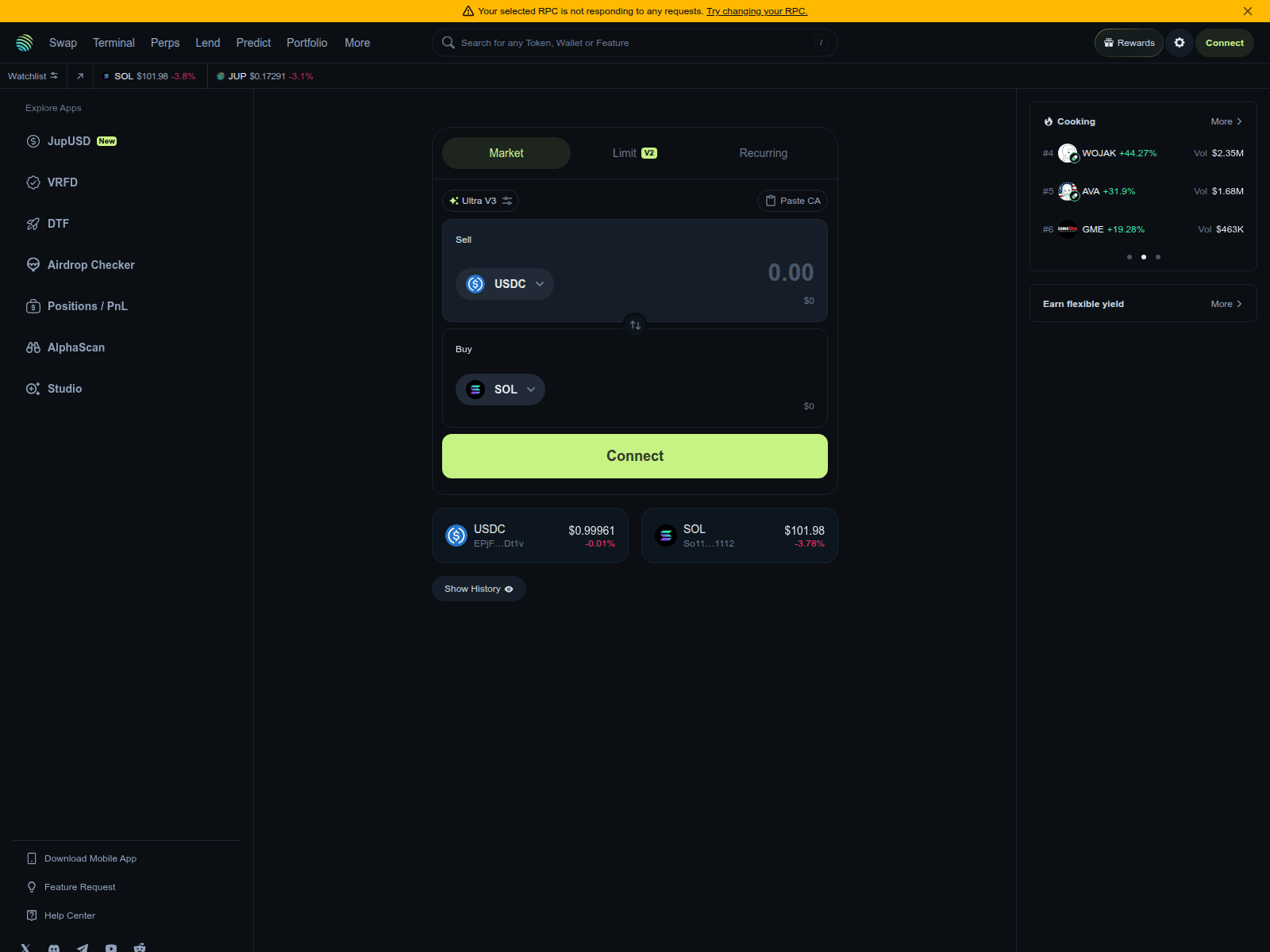The image size is (1270, 952).
Task: Click the Sell amount 0.00 field
Action: coord(791,272)
